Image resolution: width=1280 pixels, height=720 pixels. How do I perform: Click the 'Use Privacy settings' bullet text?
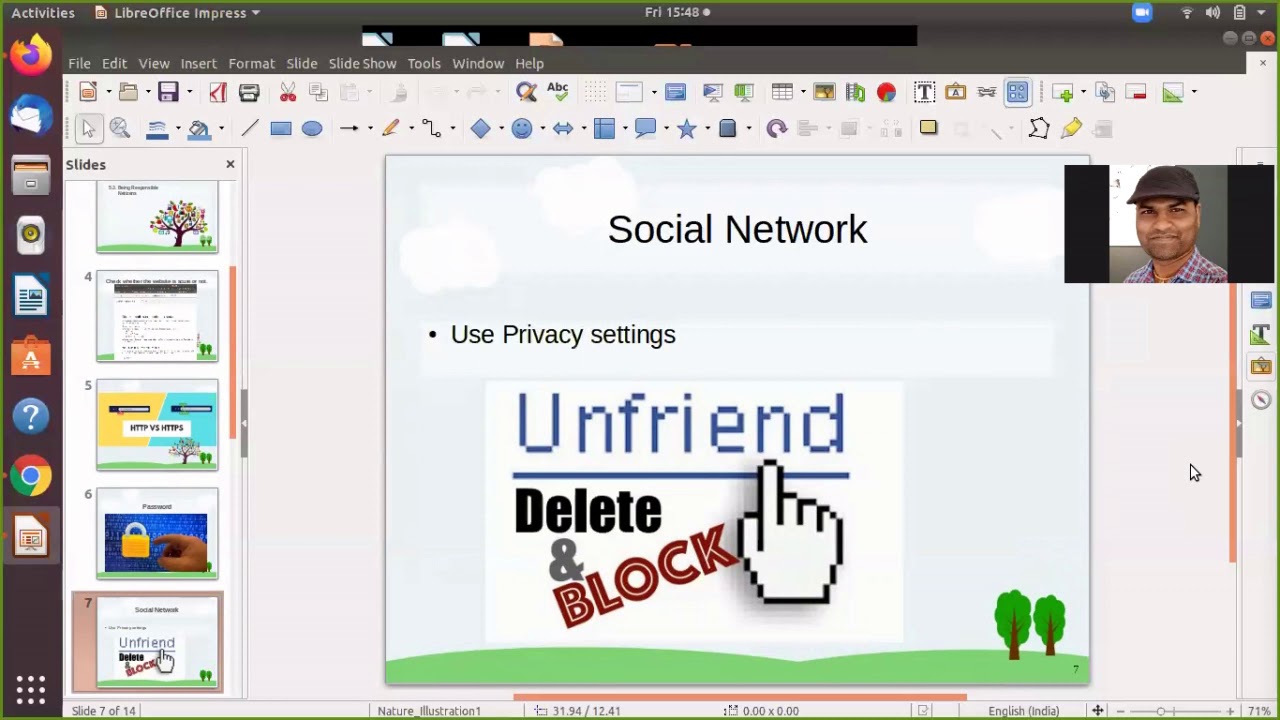pos(563,335)
